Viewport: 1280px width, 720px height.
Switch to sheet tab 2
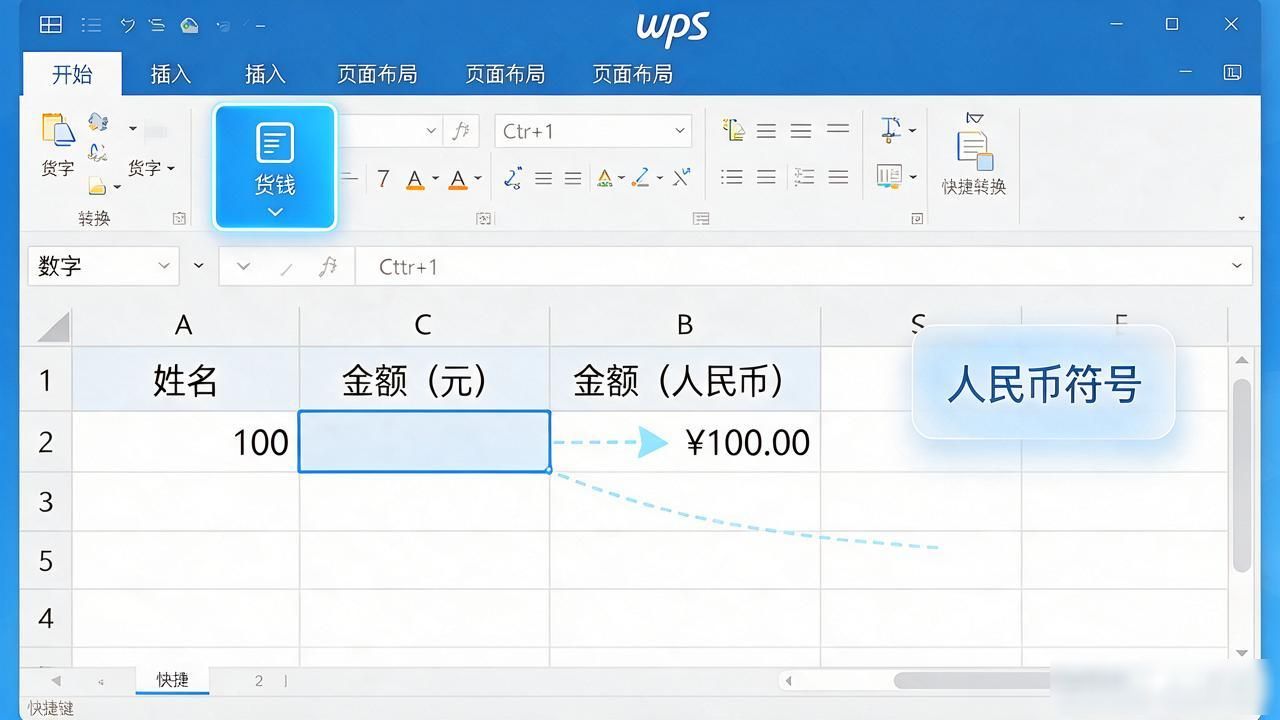click(x=258, y=680)
